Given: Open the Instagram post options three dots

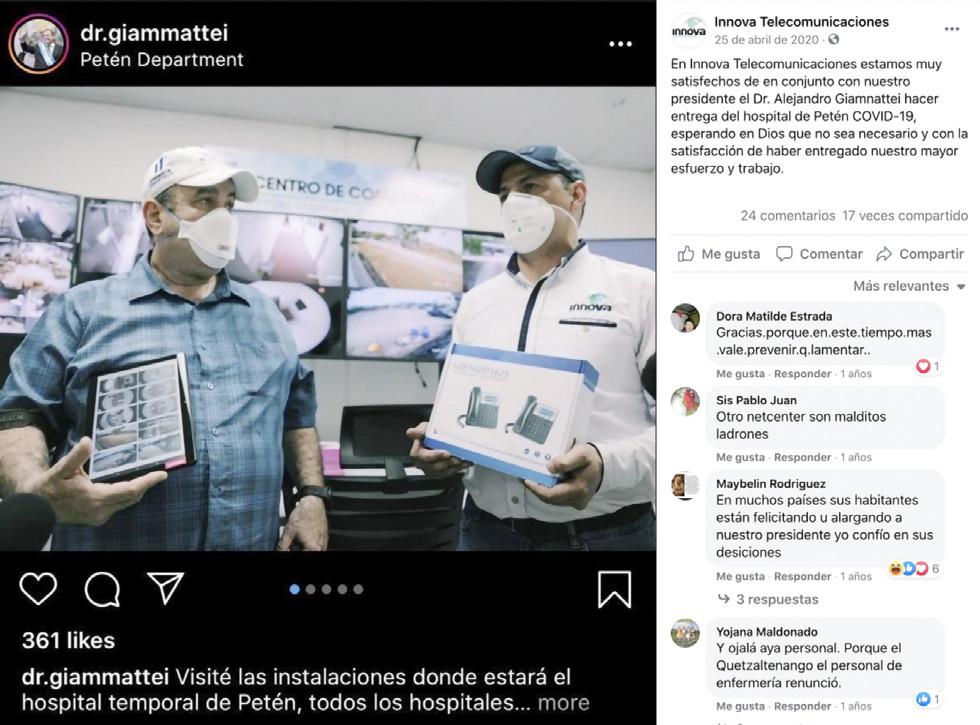Looking at the screenshot, I should pyautogui.click(x=620, y=44).
